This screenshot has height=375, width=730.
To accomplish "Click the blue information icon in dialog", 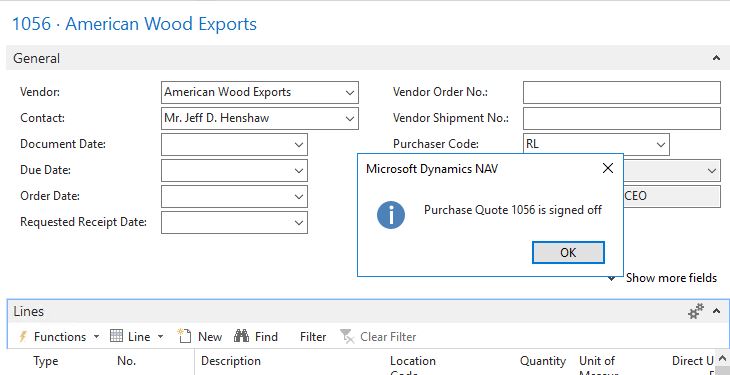I will [391, 215].
